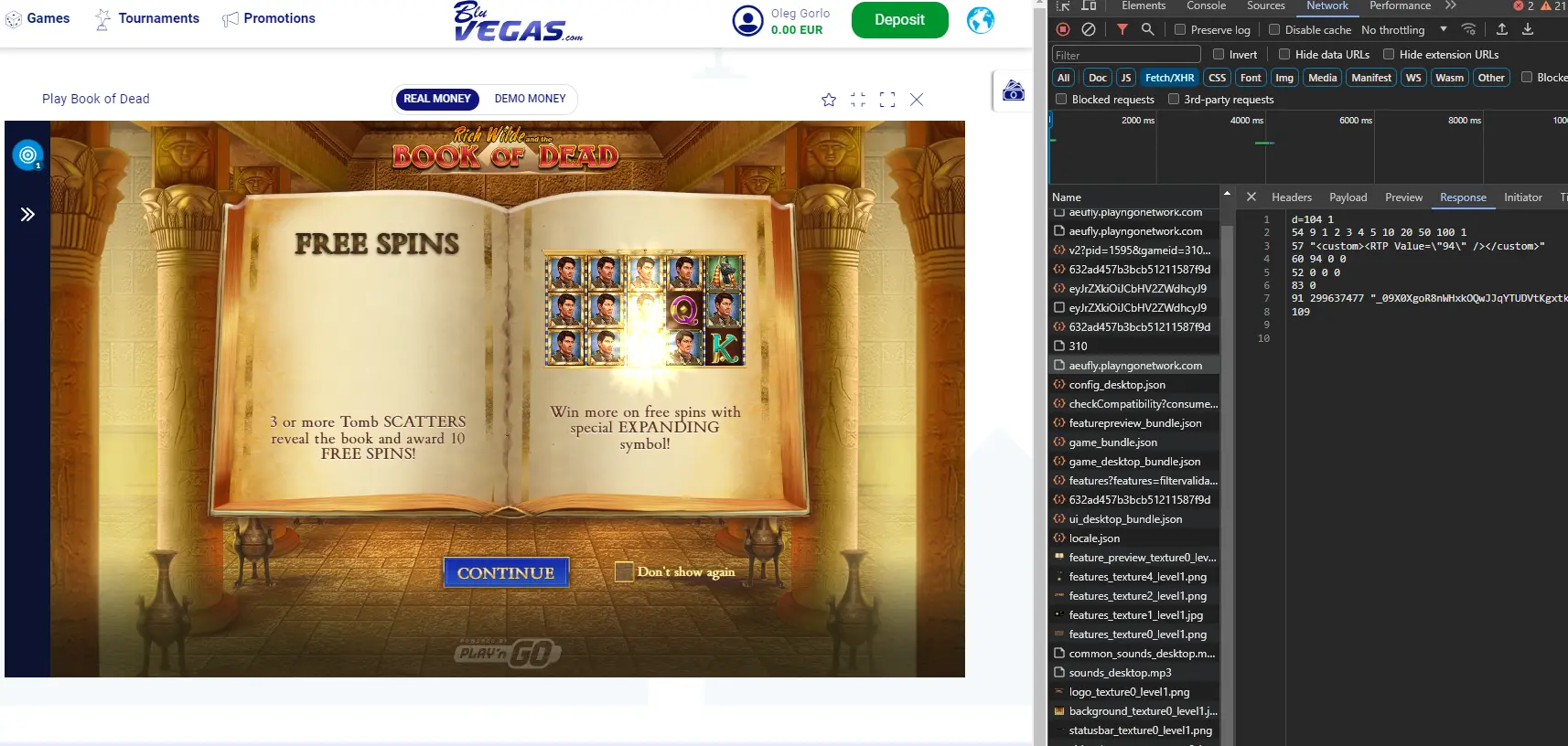Select the Img filter type

[1284, 78]
